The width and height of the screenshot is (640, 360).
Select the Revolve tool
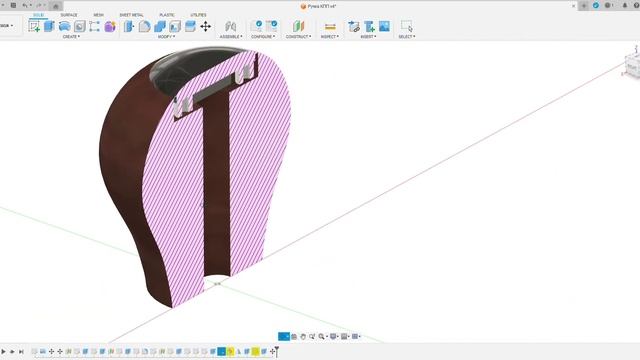click(64, 27)
